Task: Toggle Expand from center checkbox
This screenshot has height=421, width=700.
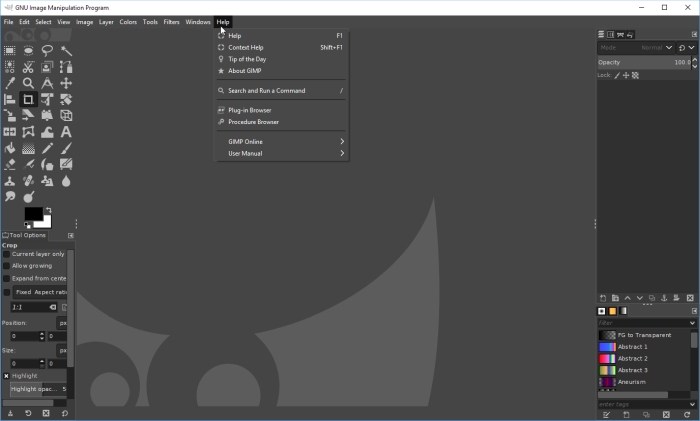Action: [6, 278]
